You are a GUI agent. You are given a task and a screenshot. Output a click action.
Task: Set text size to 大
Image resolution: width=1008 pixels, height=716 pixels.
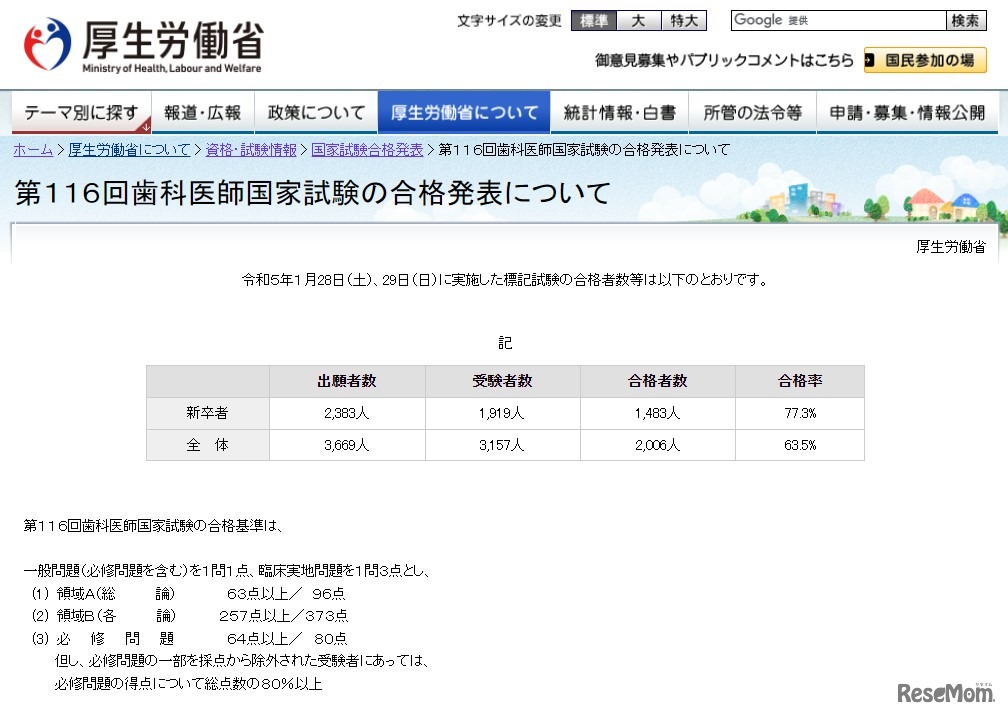[638, 21]
